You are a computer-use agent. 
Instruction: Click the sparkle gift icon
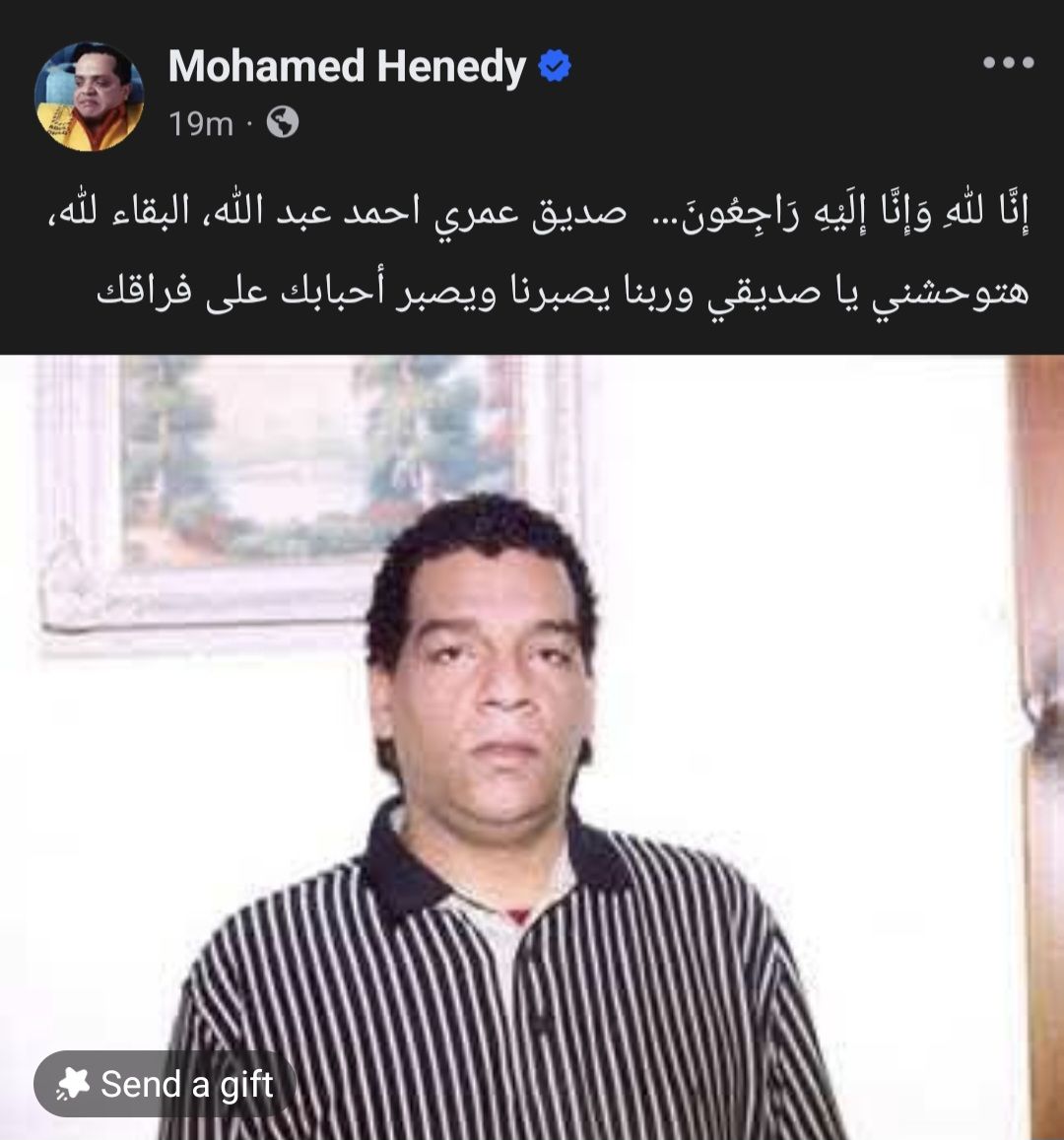(x=73, y=1084)
